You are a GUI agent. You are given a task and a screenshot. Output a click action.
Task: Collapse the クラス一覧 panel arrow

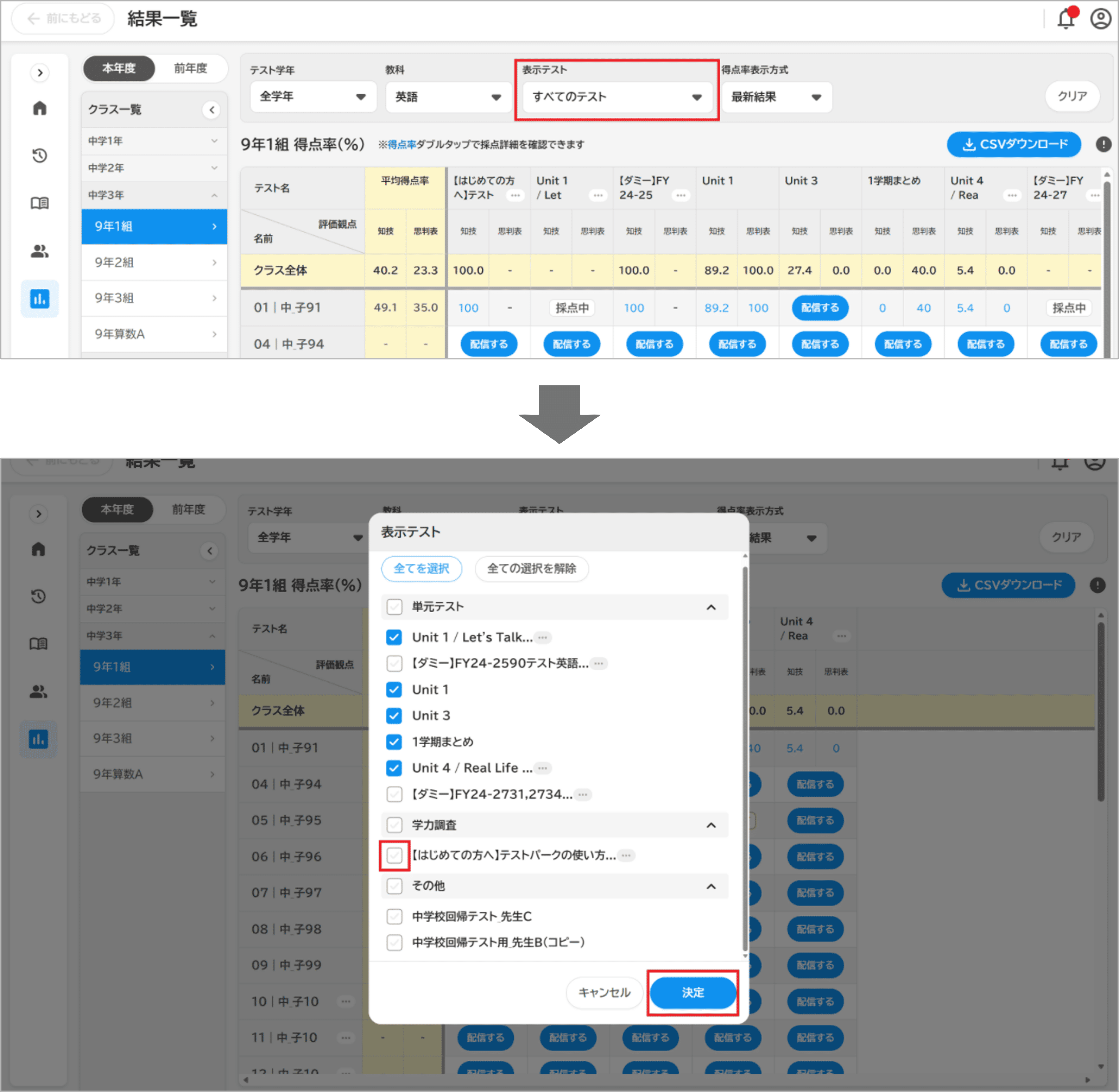point(211,109)
